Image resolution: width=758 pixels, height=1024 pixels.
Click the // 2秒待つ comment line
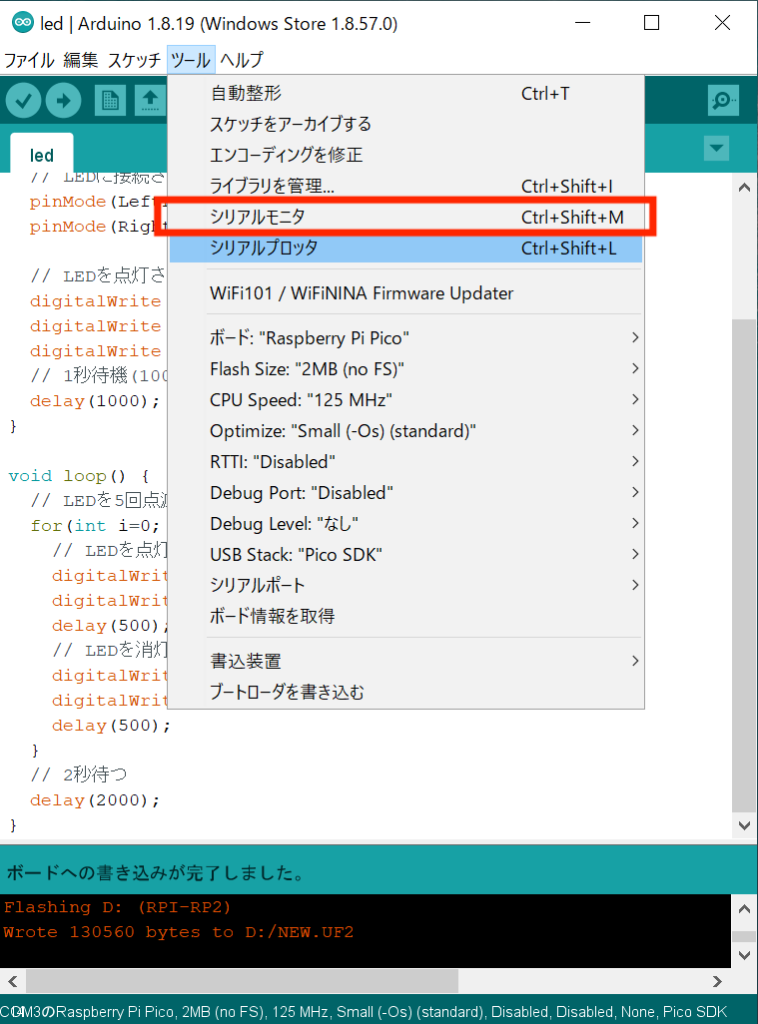(78, 775)
